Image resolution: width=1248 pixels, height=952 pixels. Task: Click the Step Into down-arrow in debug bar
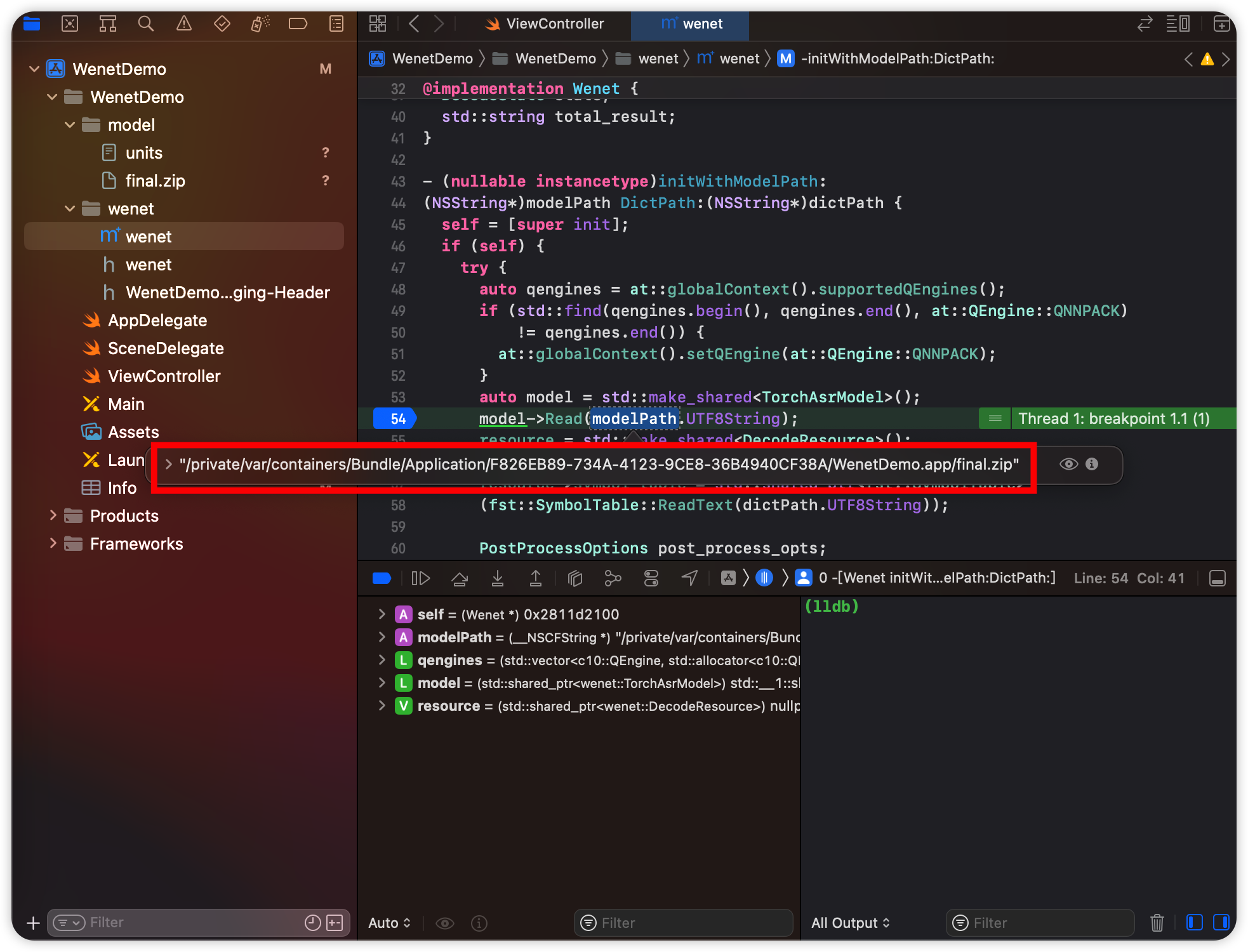(x=498, y=578)
